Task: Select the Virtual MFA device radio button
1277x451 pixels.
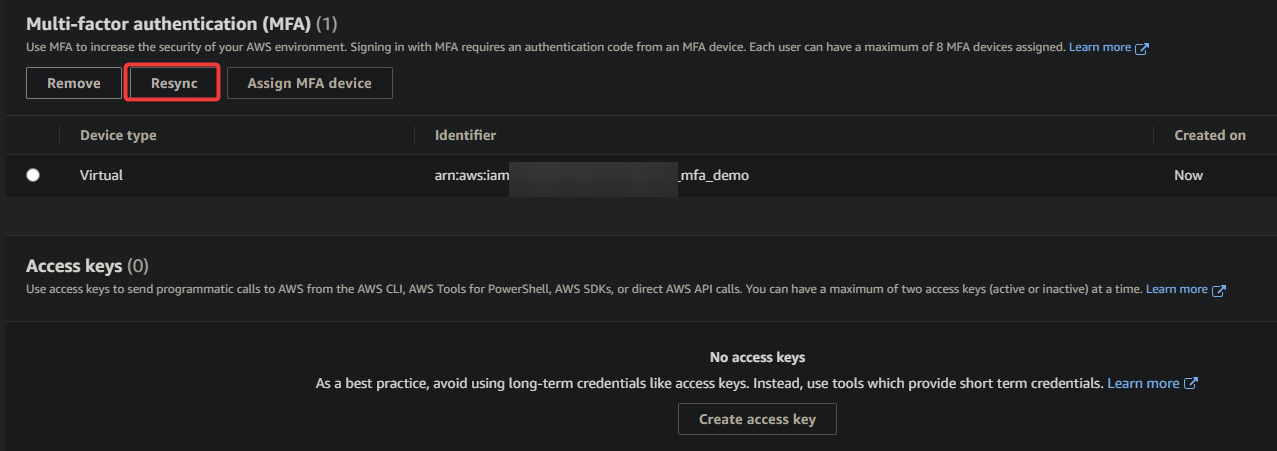Action: [33, 175]
